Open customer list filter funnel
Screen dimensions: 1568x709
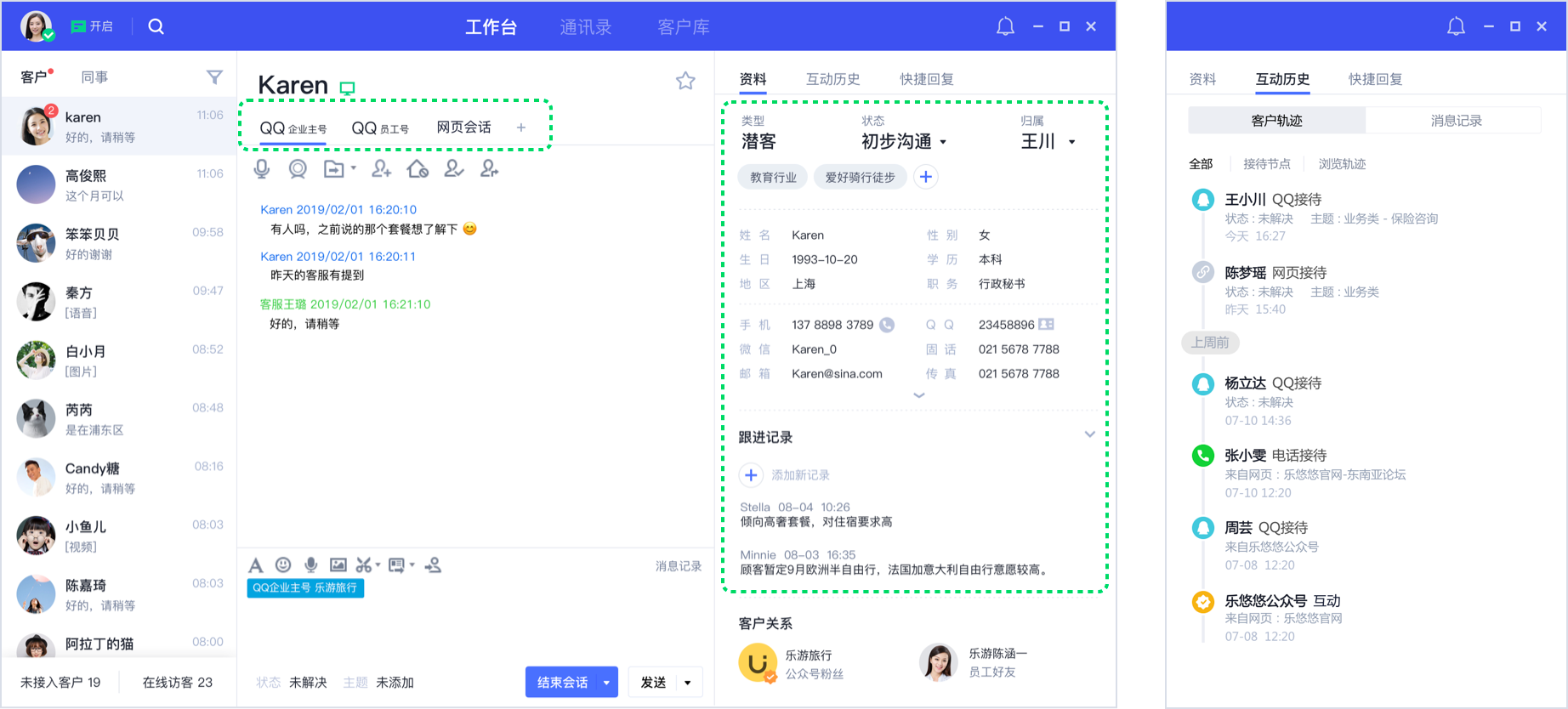click(x=214, y=77)
